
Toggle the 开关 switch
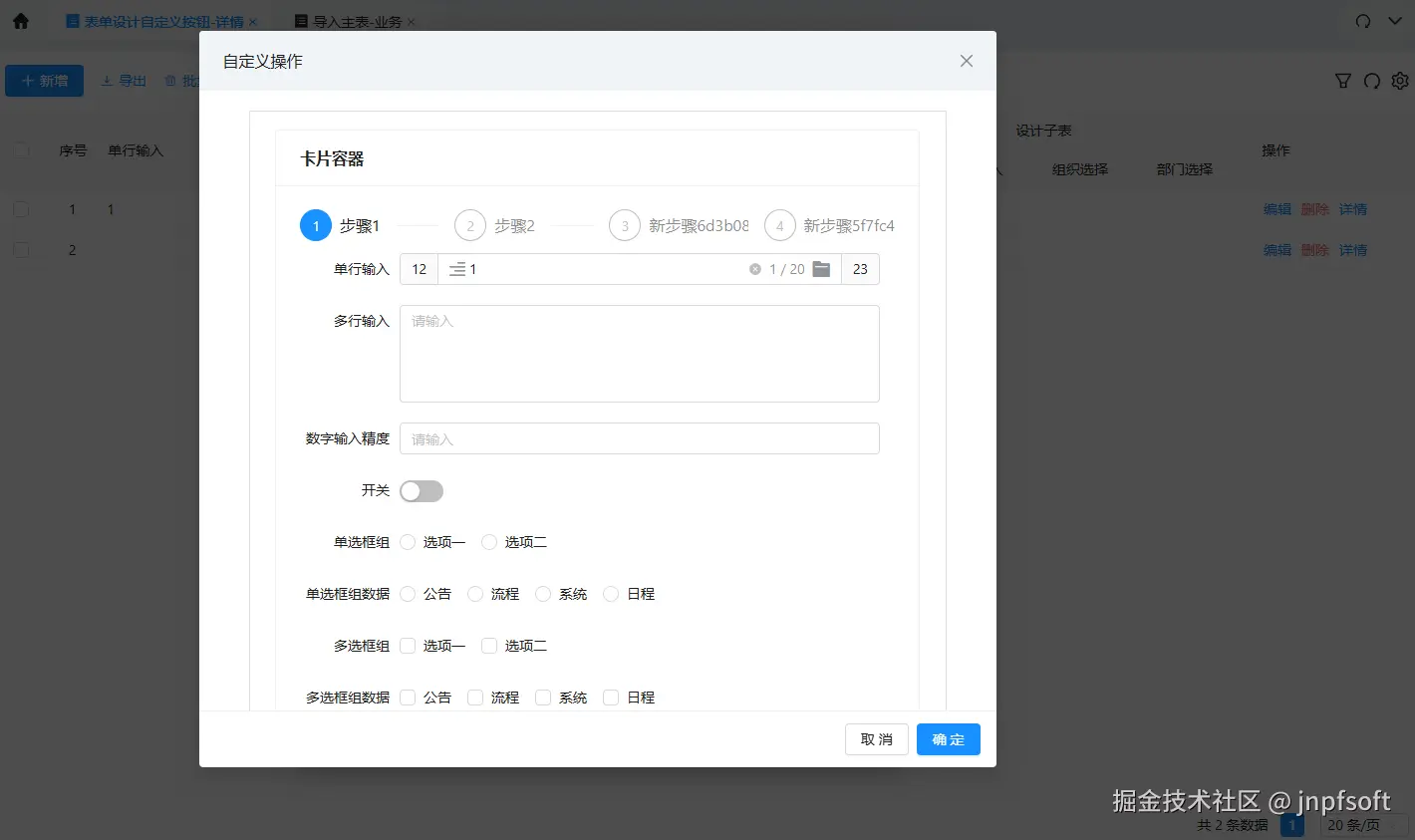click(x=422, y=491)
